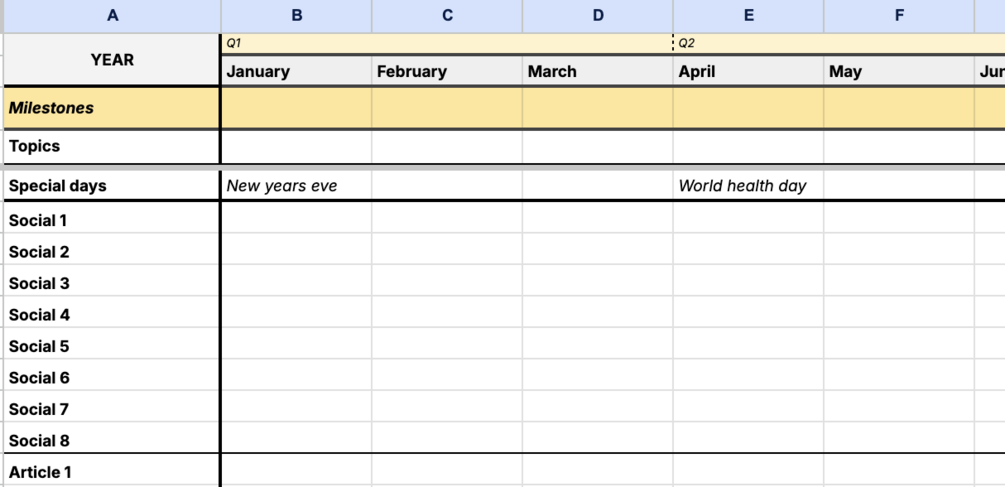Select column B header

(297, 15)
